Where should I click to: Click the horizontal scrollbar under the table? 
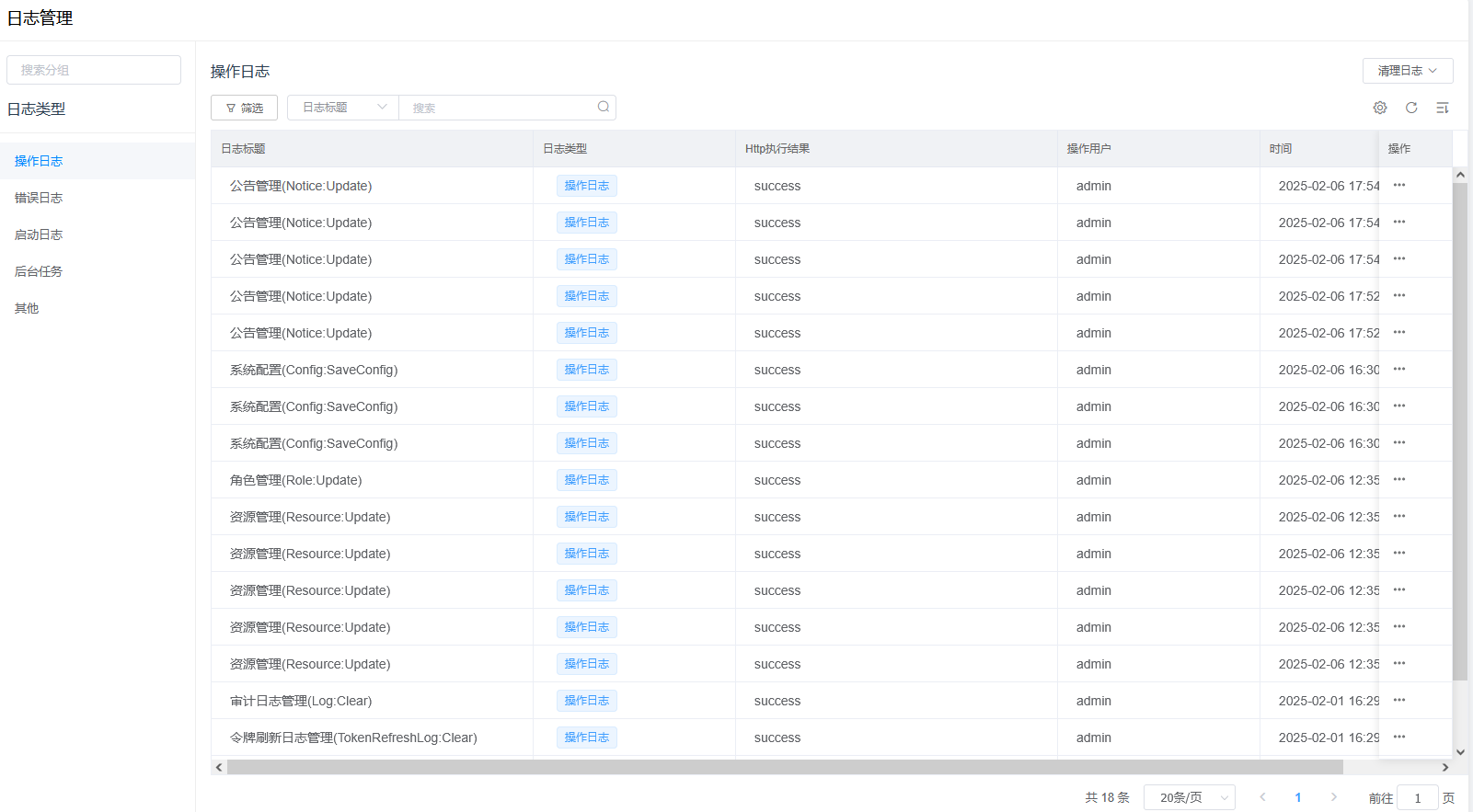[x=784, y=767]
